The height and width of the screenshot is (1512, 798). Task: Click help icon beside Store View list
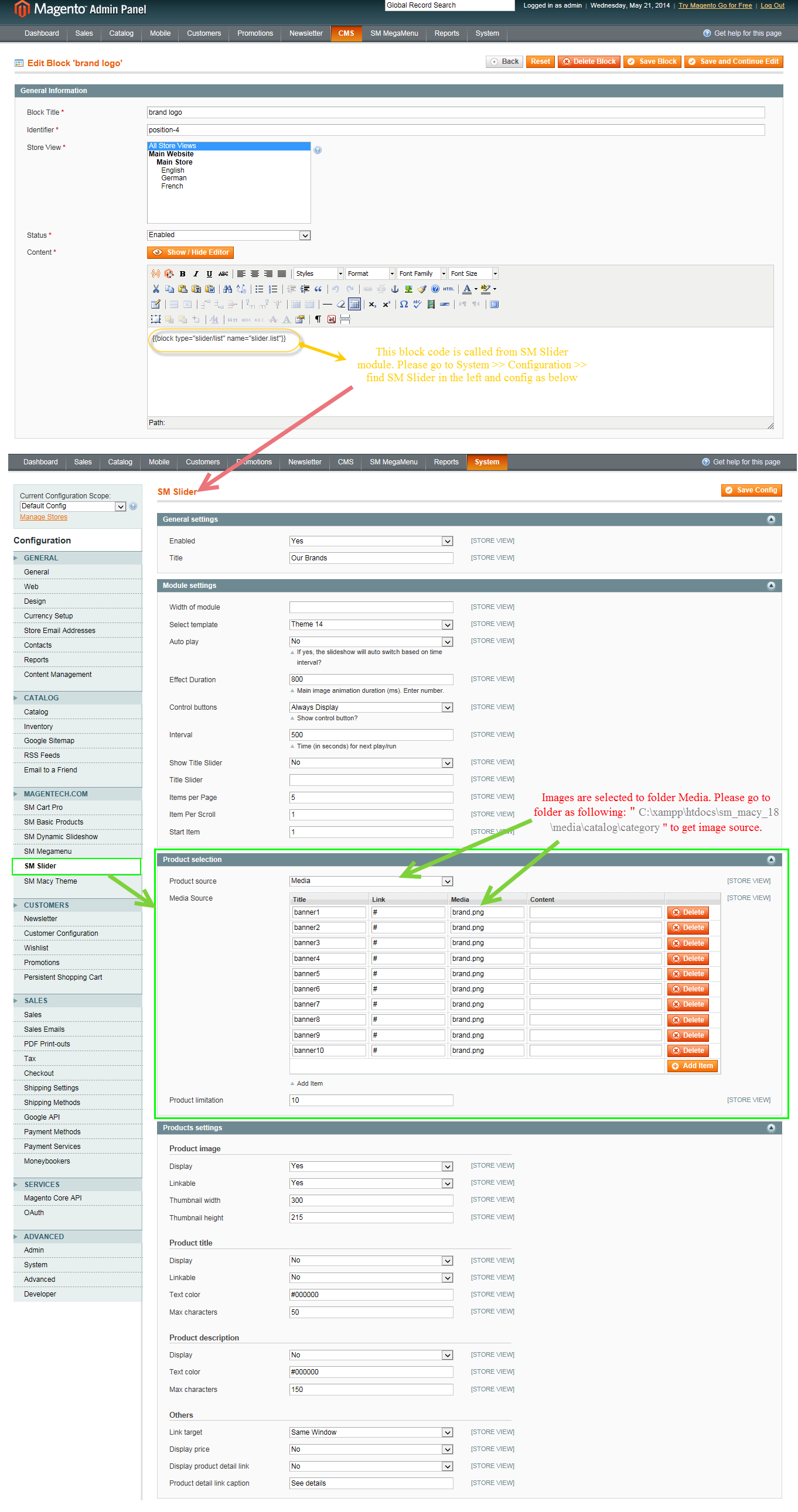tap(318, 150)
